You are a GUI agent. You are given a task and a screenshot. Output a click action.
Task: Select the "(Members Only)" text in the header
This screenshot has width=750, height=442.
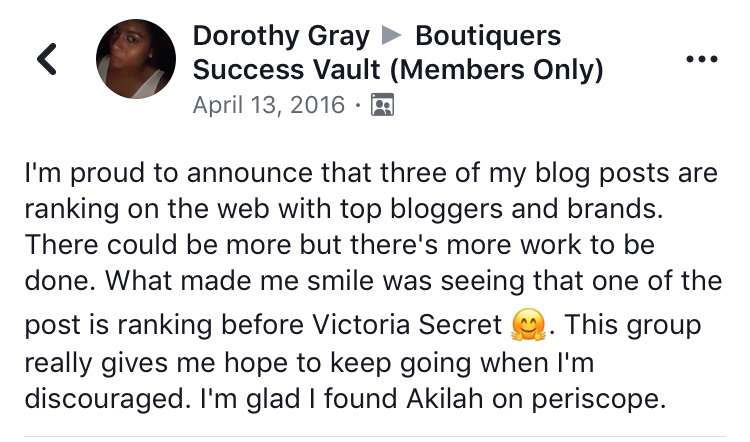click(x=496, y=70)
